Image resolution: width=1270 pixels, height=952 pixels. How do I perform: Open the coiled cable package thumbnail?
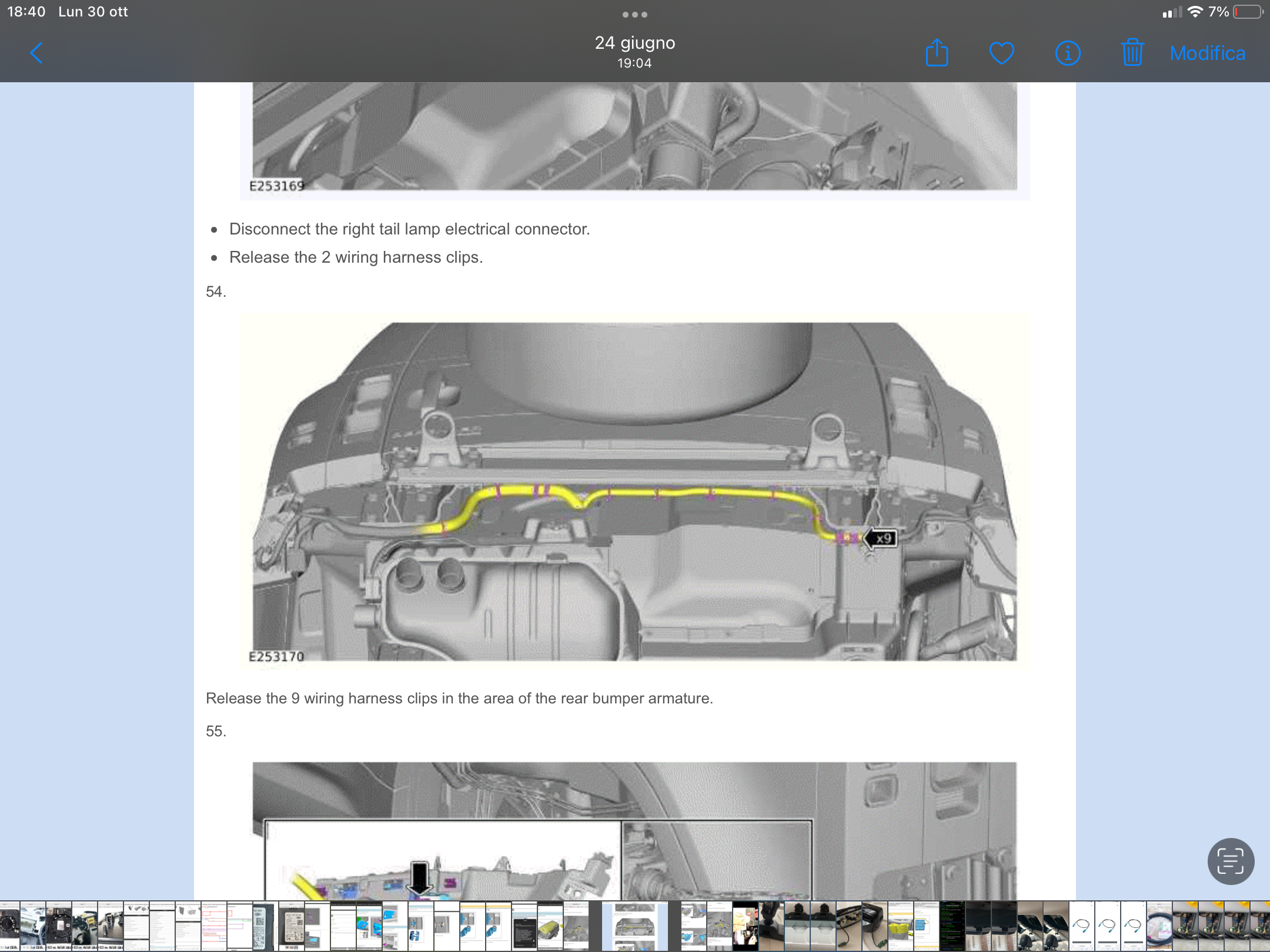1159,926
